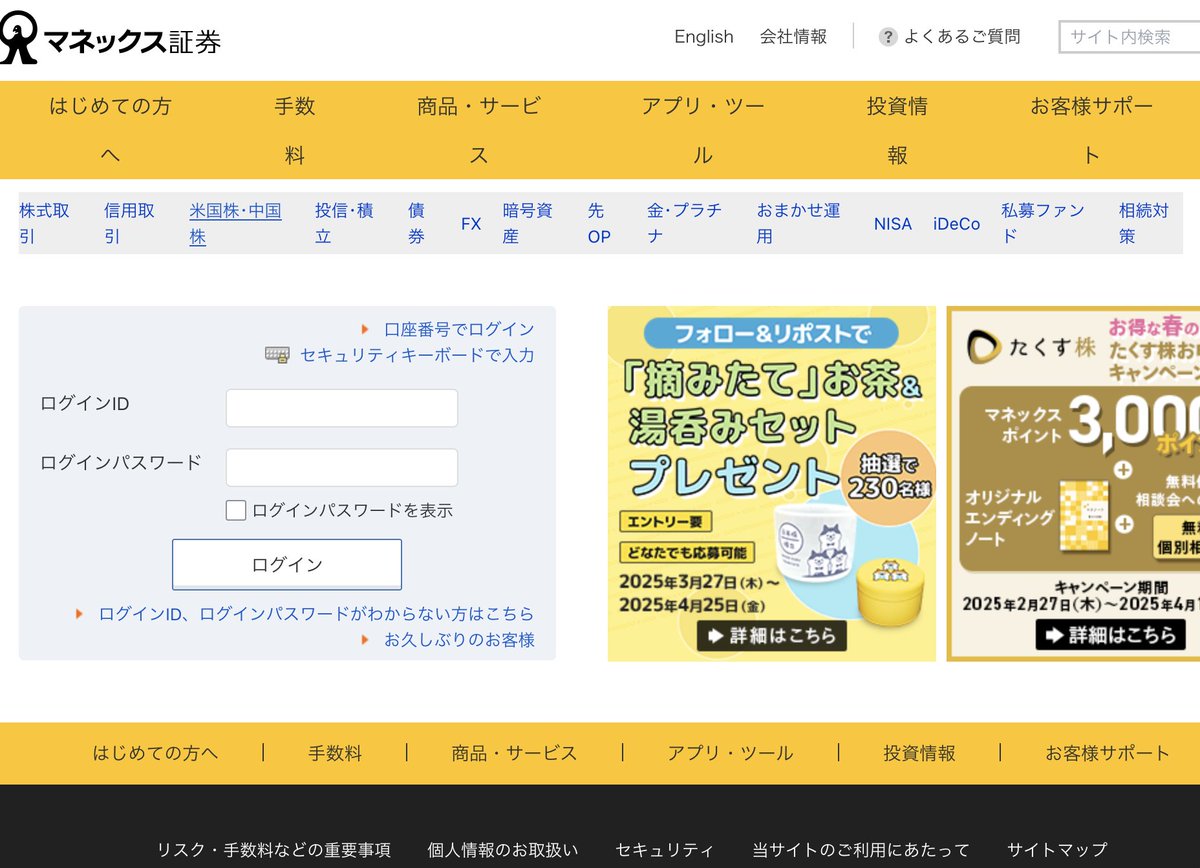Click the forgot login ID and password link
1200x868 pixels.
pos(316,614)
